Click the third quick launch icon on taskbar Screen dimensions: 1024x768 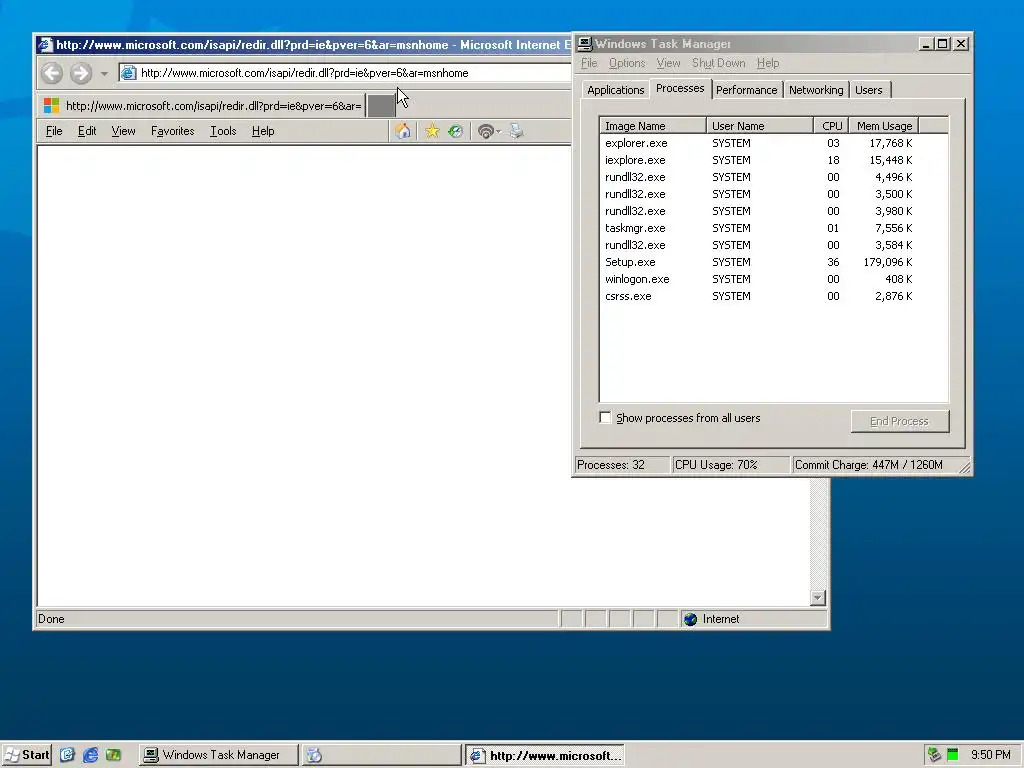(114, 755)
